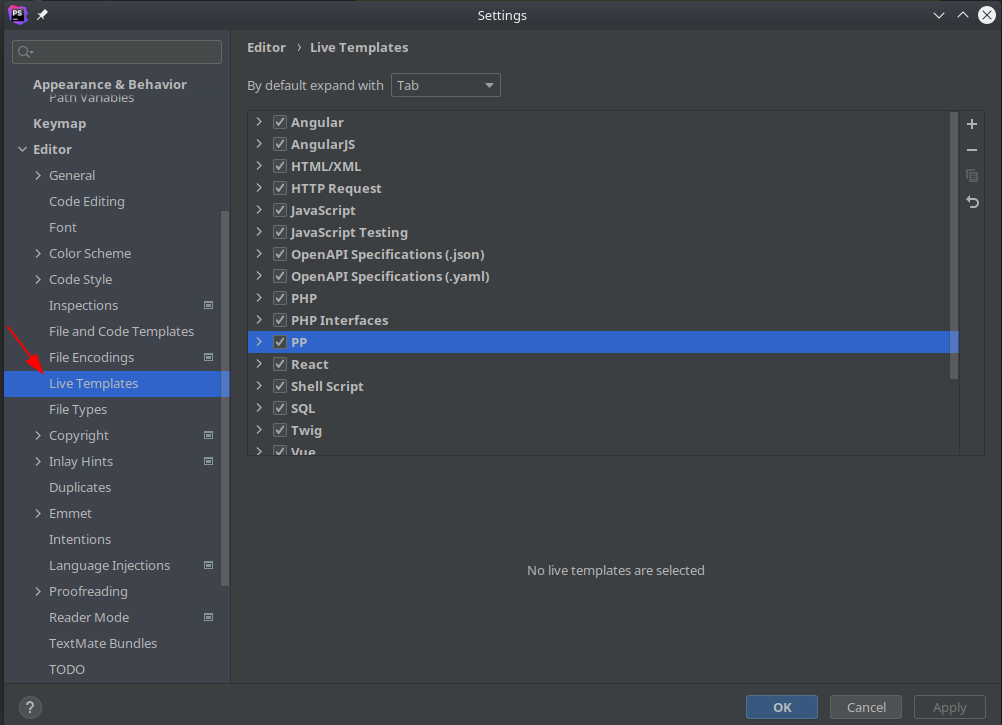Click the magnifier icon in the search field
The height and width of the screenshot is (725, 1002).
point(25,52)
